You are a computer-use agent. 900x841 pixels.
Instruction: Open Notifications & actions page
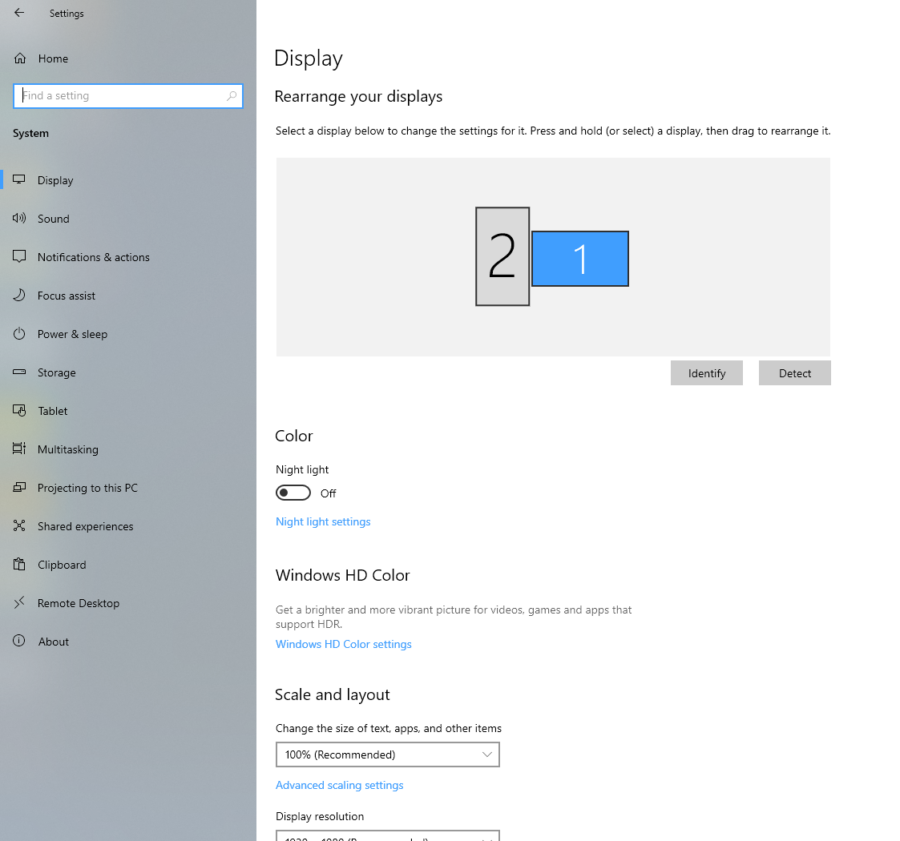tap(128, 257)
